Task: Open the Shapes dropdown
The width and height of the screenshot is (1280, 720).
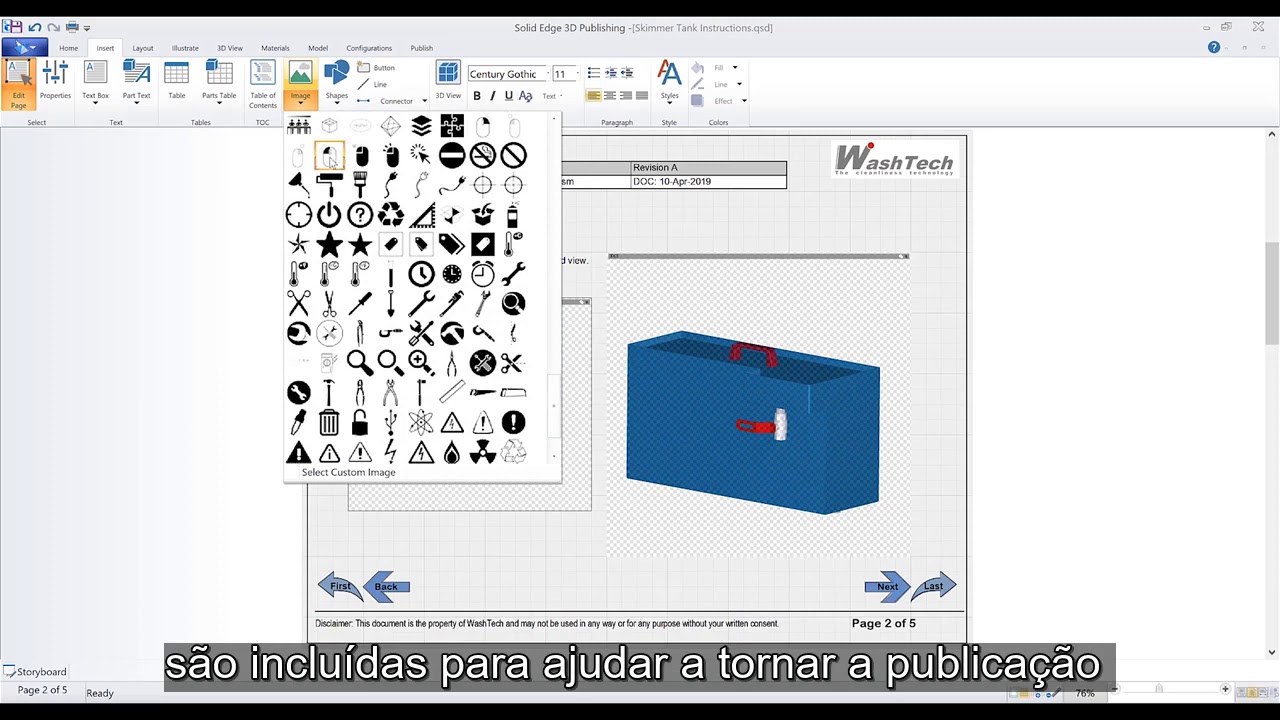Action: [337, 83]
